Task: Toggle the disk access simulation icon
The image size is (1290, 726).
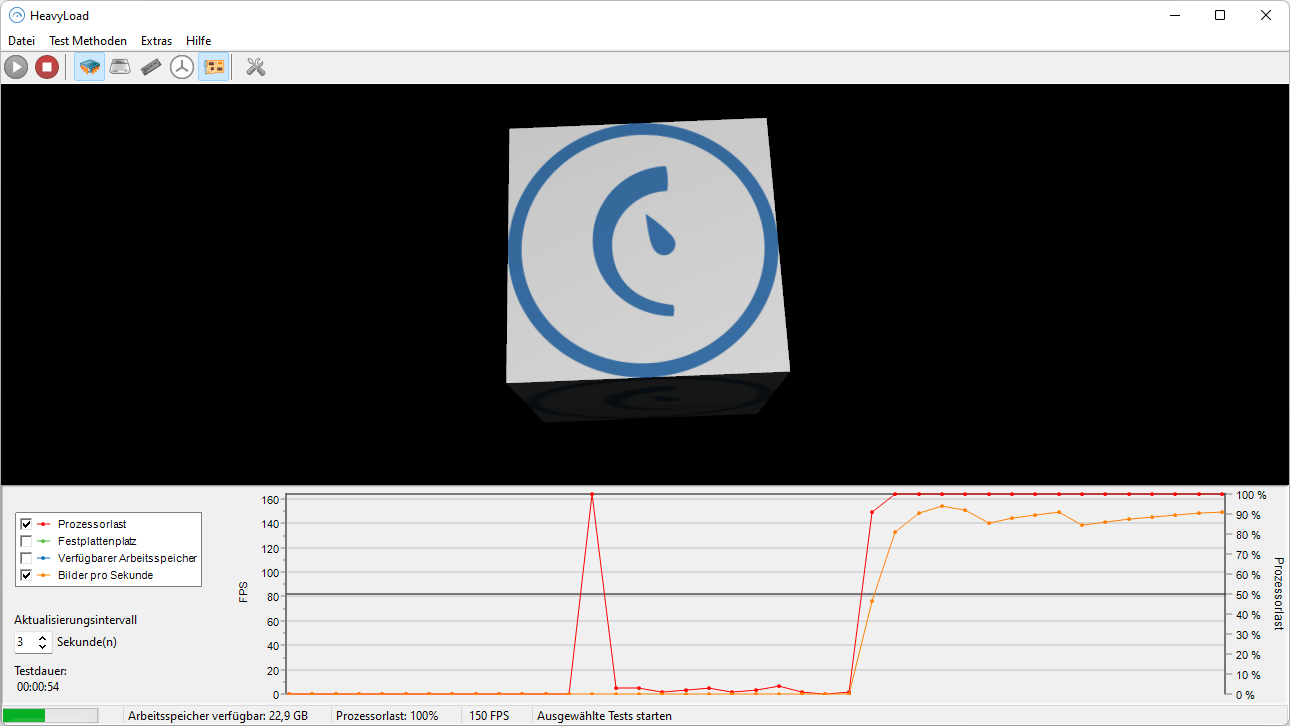Action: click(x=182, y=67)
